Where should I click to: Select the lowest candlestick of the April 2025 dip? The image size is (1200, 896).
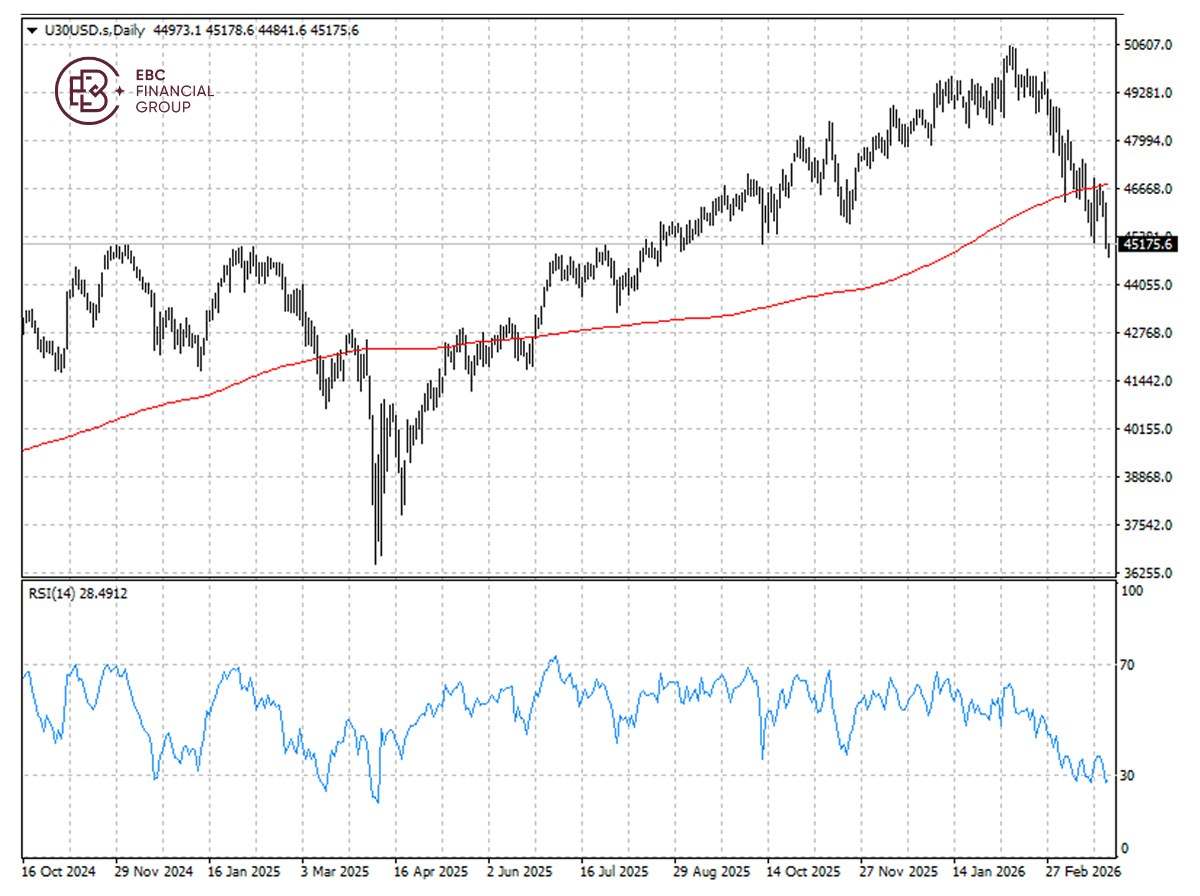378,545
